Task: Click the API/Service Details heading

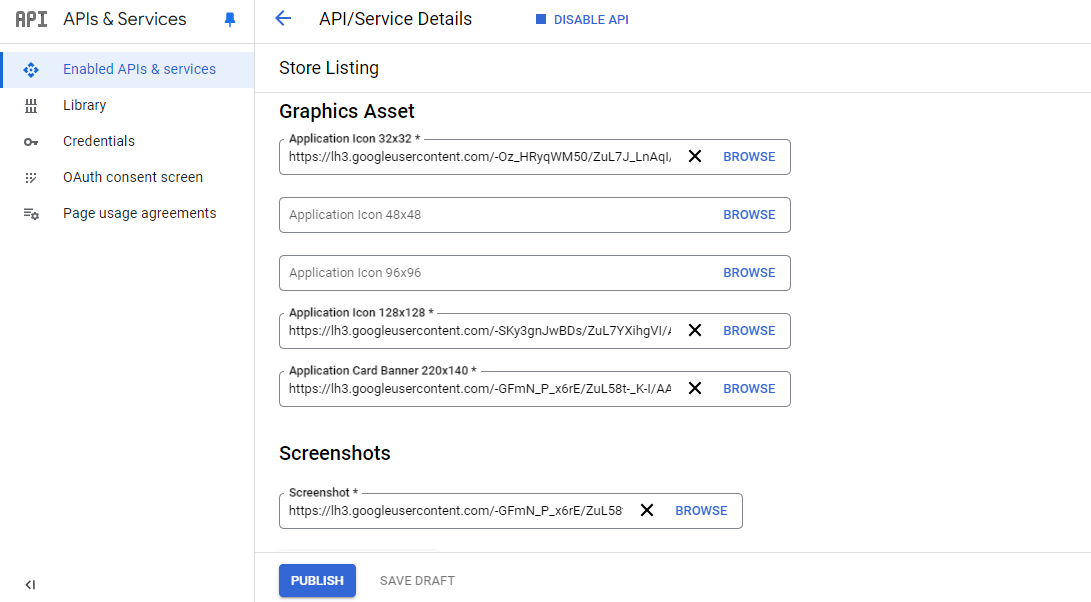Action: (x=395, y=19)
